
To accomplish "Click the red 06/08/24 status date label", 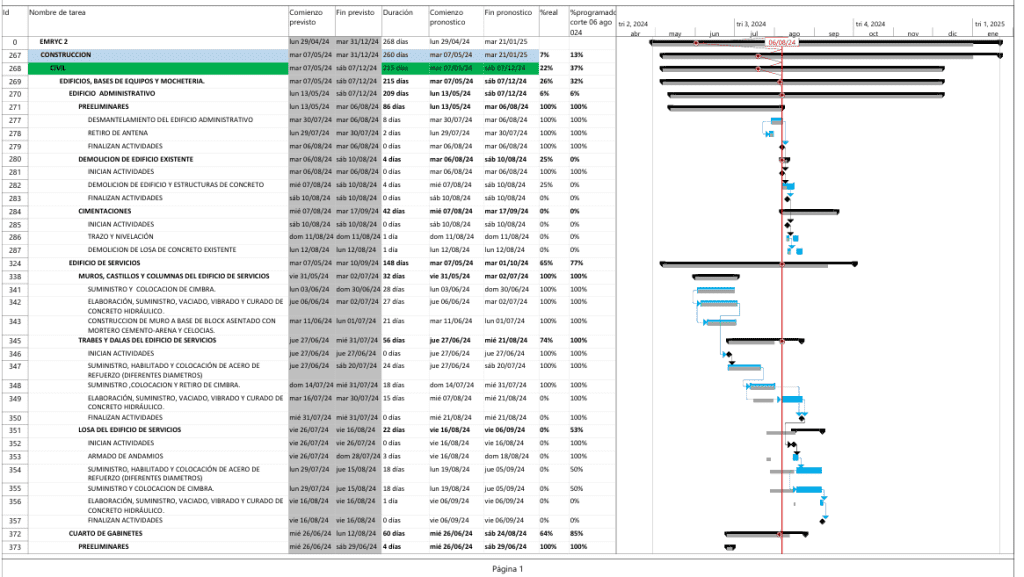I will click(x=782, y=43).
